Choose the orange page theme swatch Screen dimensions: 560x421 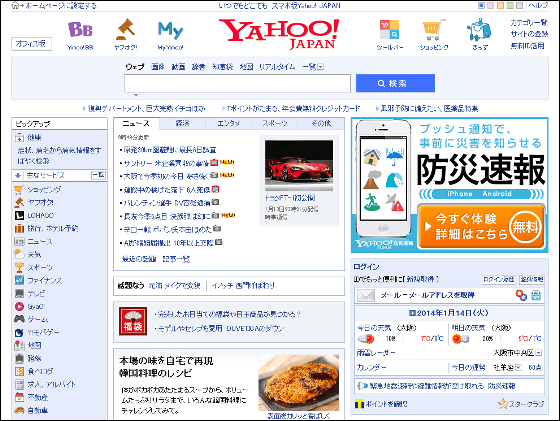[500, 5]
